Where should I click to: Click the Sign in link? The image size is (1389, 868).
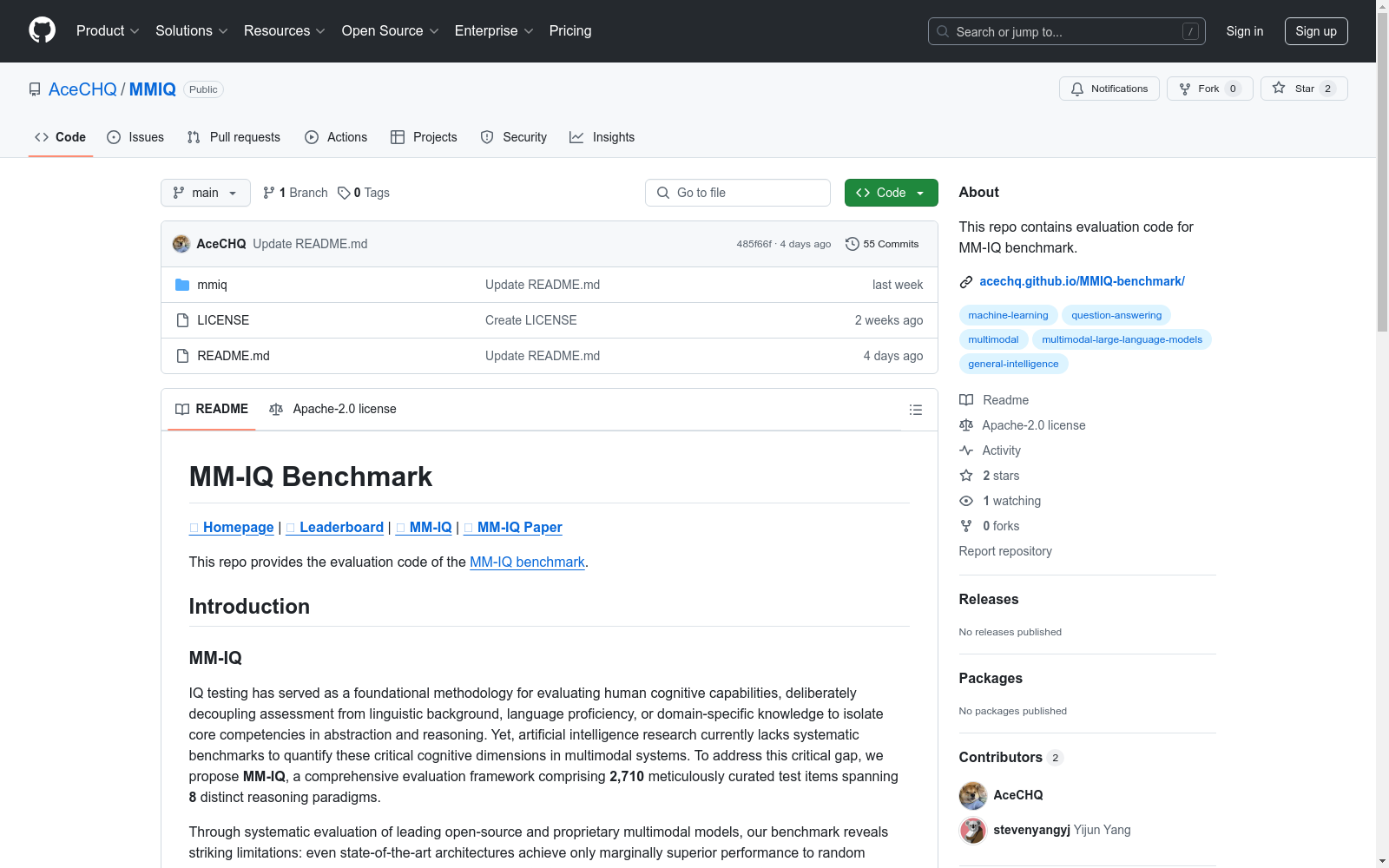tap(1245, 31)
